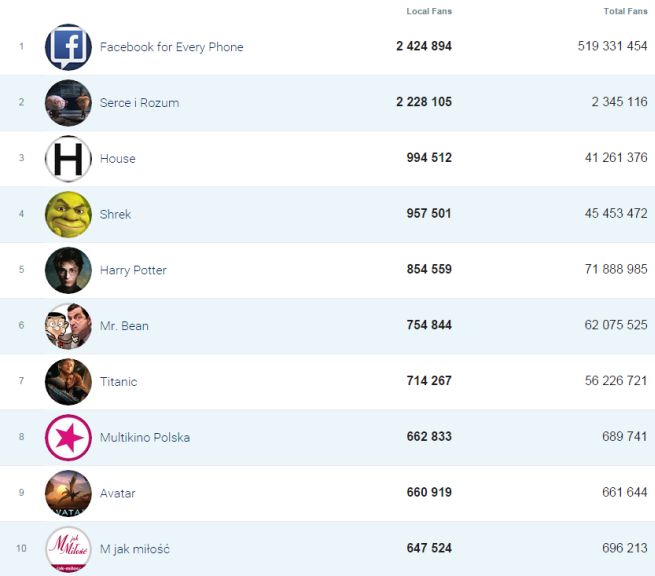Click the Titanic page avatar
Screen dimensions: 655x576
click(68, 382)
